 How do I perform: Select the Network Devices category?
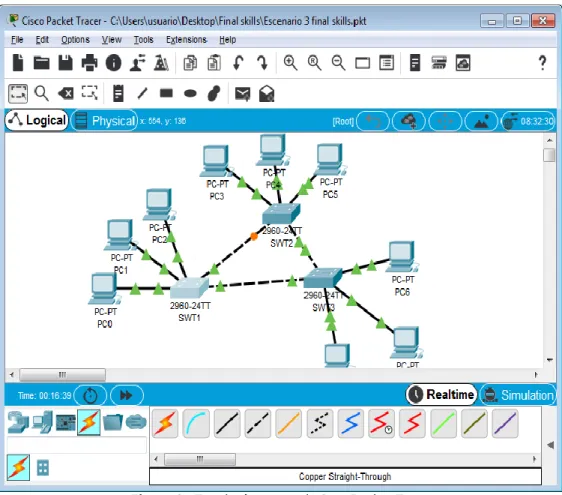(x=18, y=422)
